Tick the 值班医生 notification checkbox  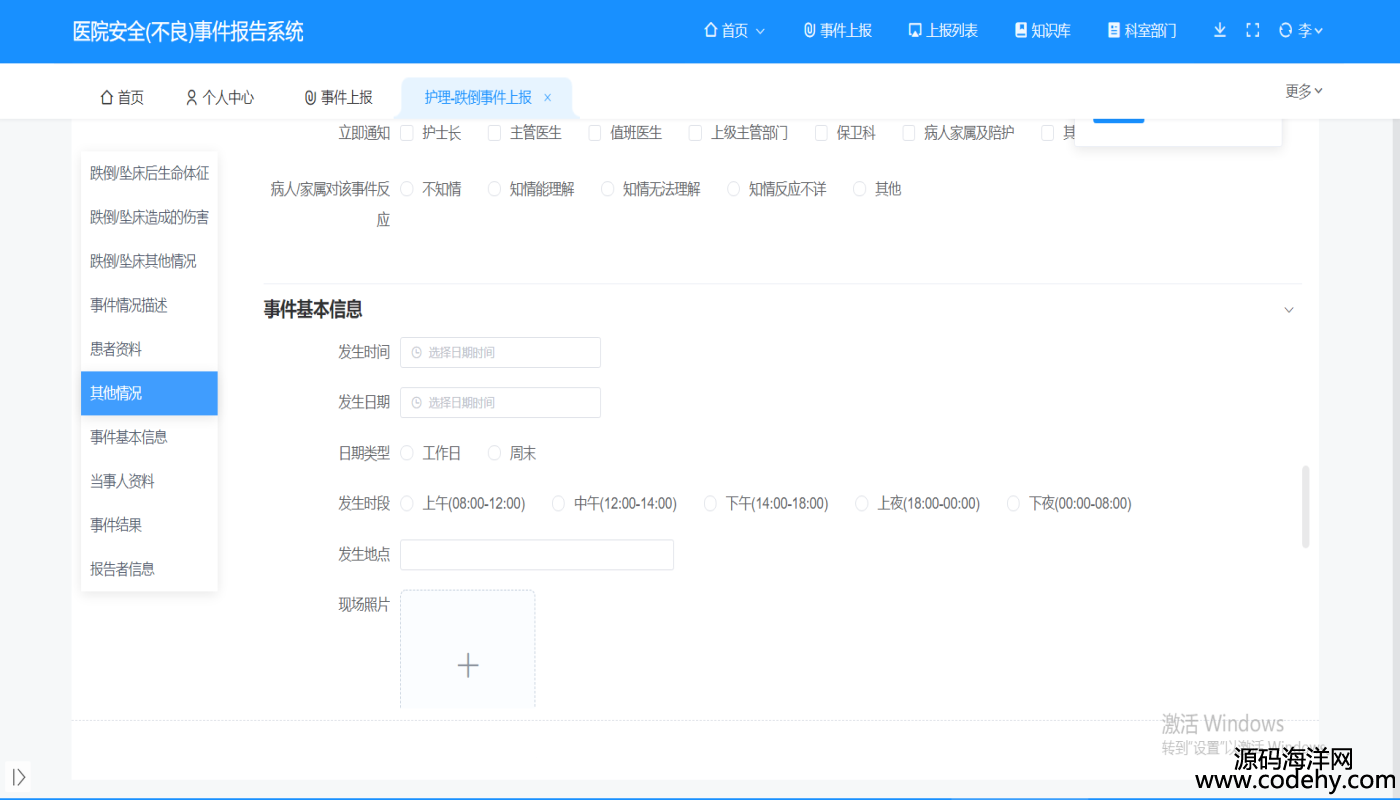(x=595, y=133)
